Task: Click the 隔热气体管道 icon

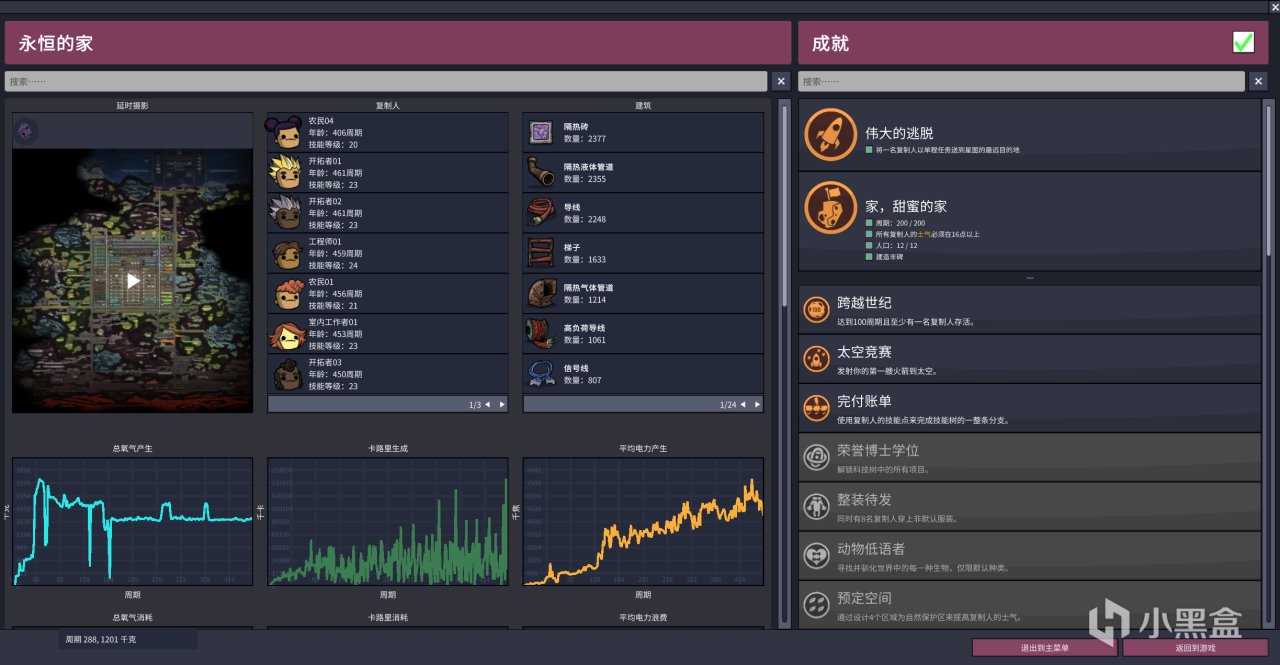Action: pyautogui.click(x=541, y=293)
